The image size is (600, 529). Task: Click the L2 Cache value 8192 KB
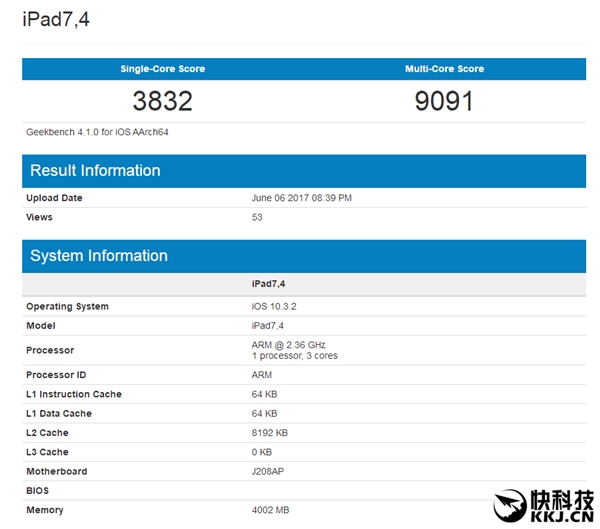270,433
